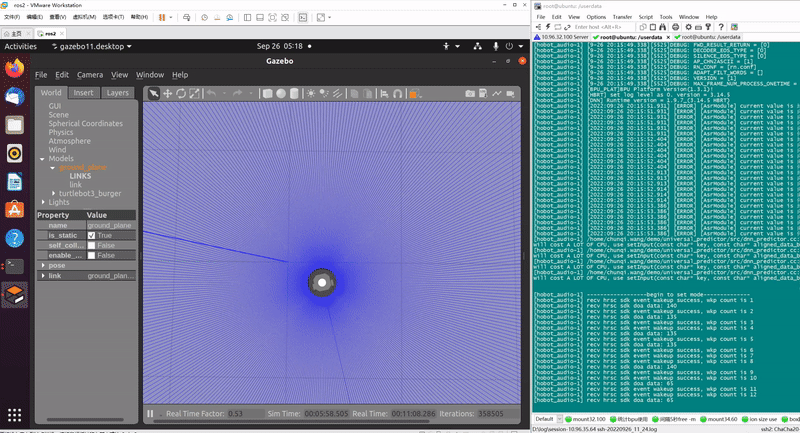The height and width of the screenshot is (433, 800).
Task: Toggle the self_coll... checkbox
Action: click(91, 245)
